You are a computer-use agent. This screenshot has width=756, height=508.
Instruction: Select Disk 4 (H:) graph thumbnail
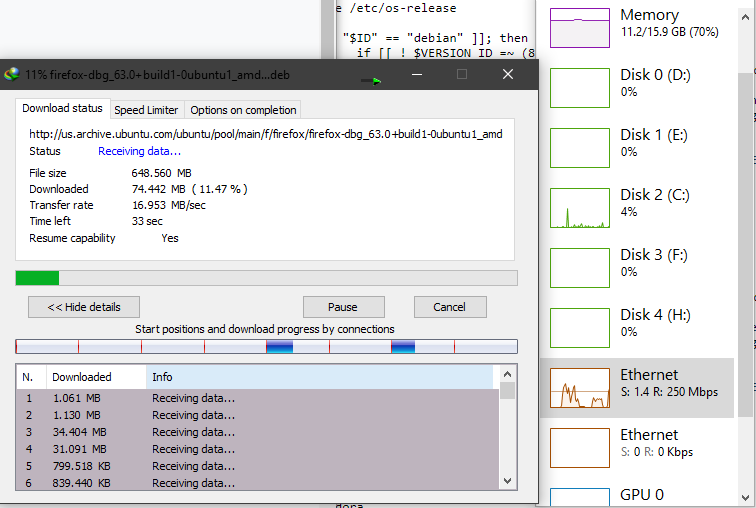(x=580, y=327)
